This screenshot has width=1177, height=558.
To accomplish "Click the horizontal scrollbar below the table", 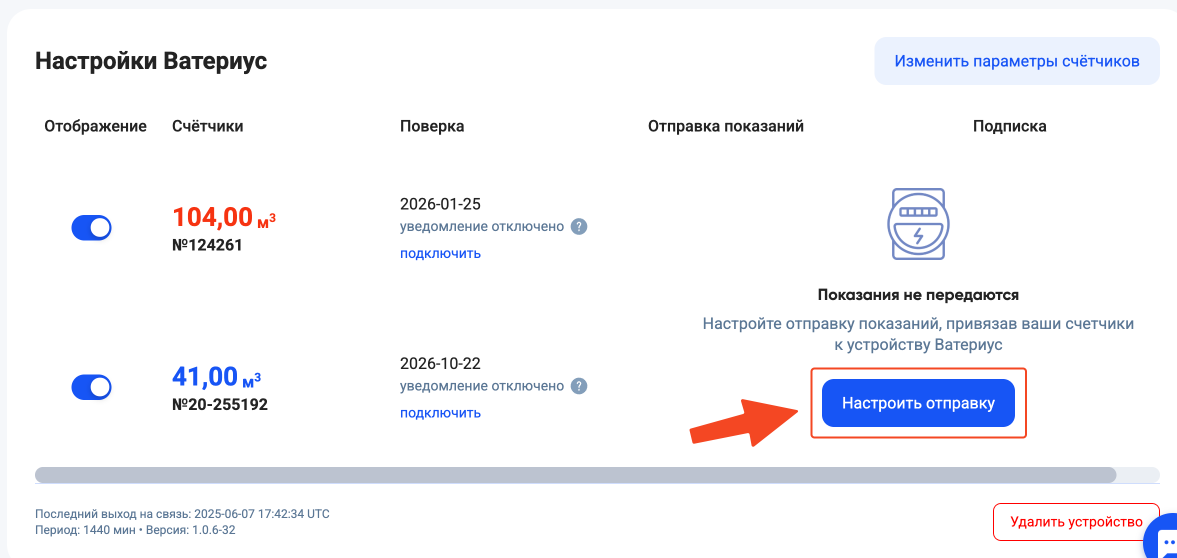I will click(x=575, y=475).
